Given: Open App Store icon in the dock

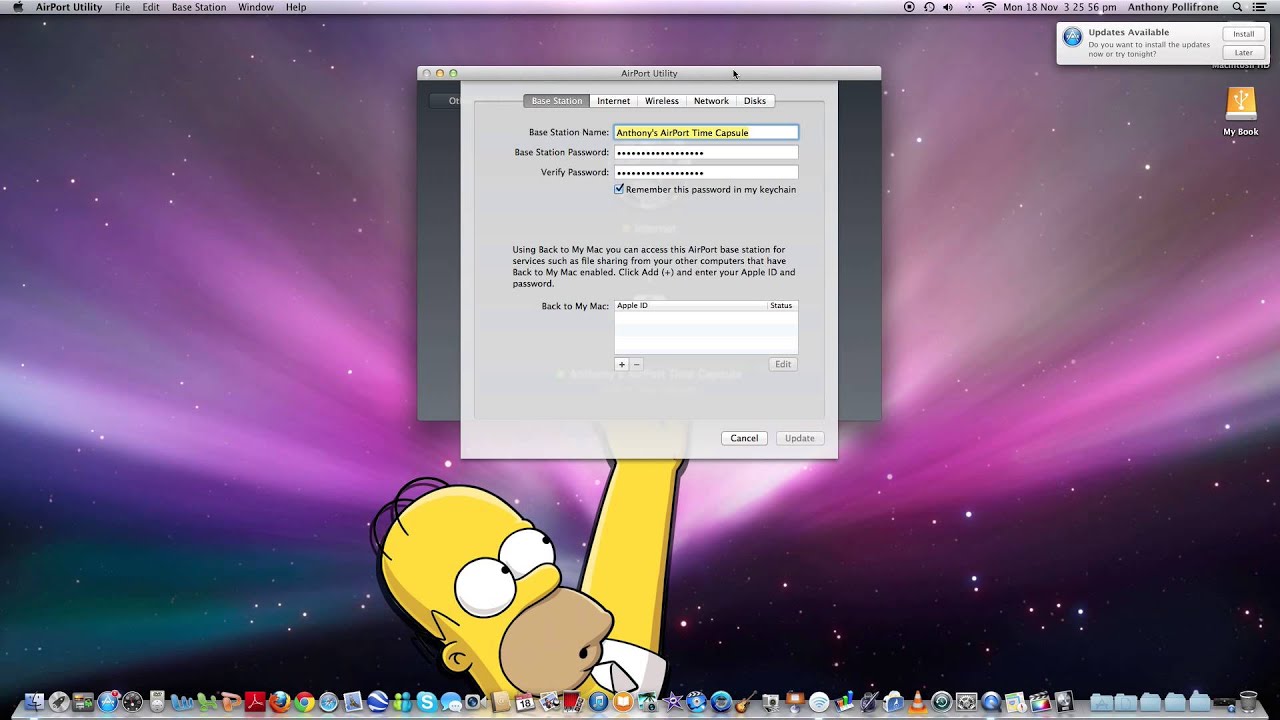Looking at the screenshot, I should point(108,702).
